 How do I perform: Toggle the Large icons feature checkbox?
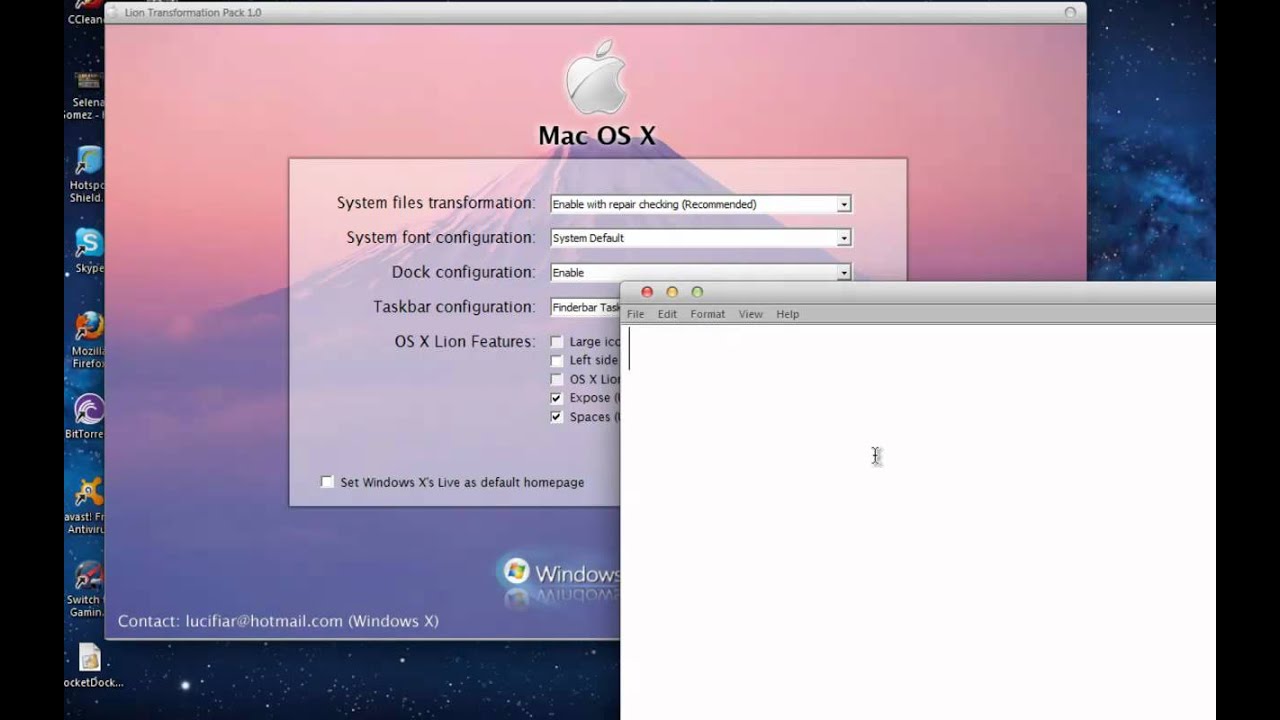[x=557, y=342]
